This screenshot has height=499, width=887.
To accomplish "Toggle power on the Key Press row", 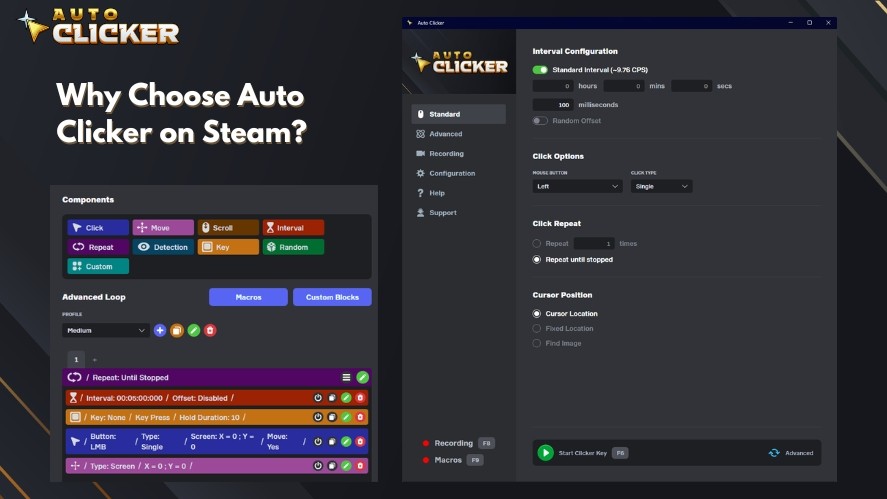I will click(318, 417).
